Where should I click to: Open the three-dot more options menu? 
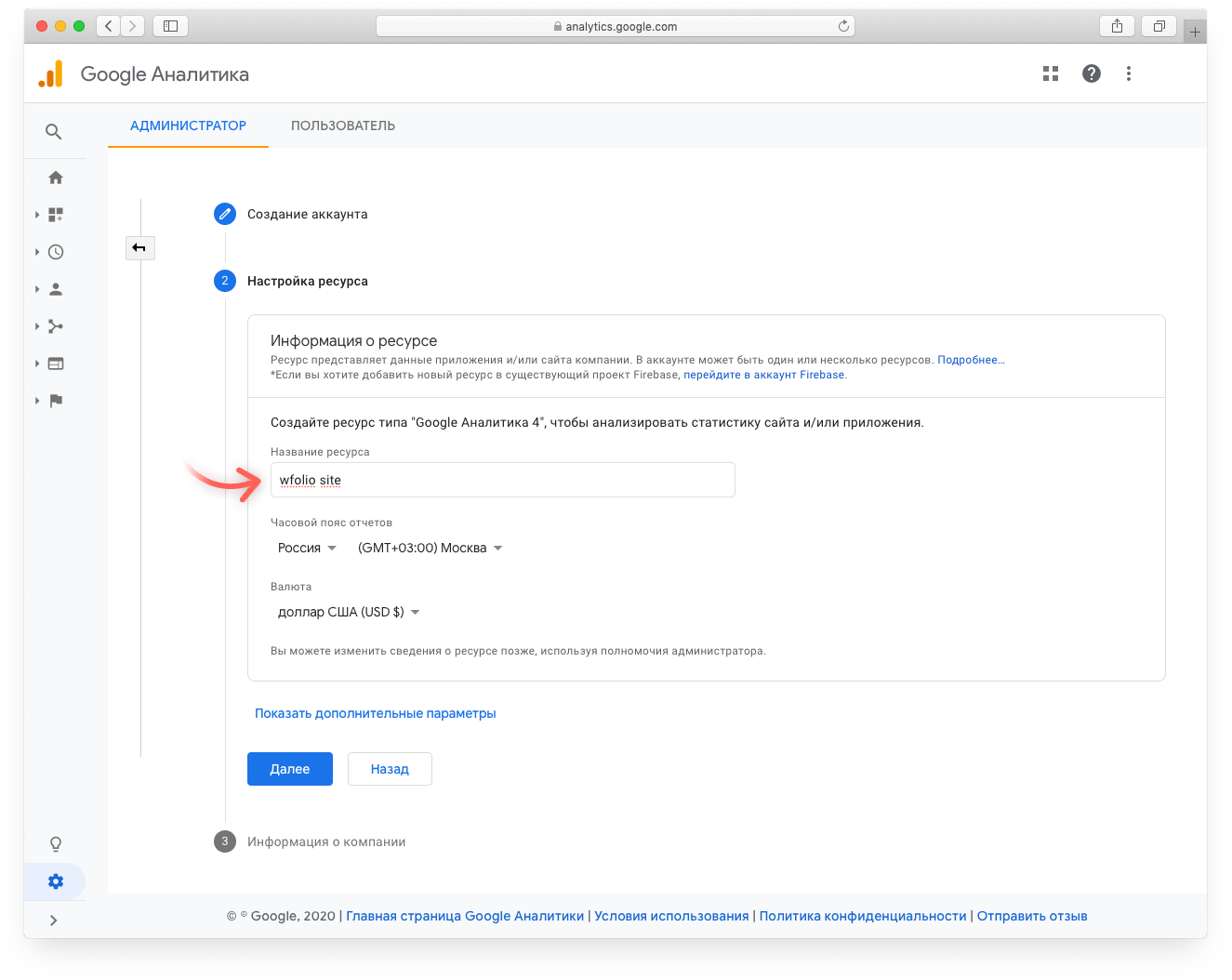pyautogui.click(x=1129, y=73)
